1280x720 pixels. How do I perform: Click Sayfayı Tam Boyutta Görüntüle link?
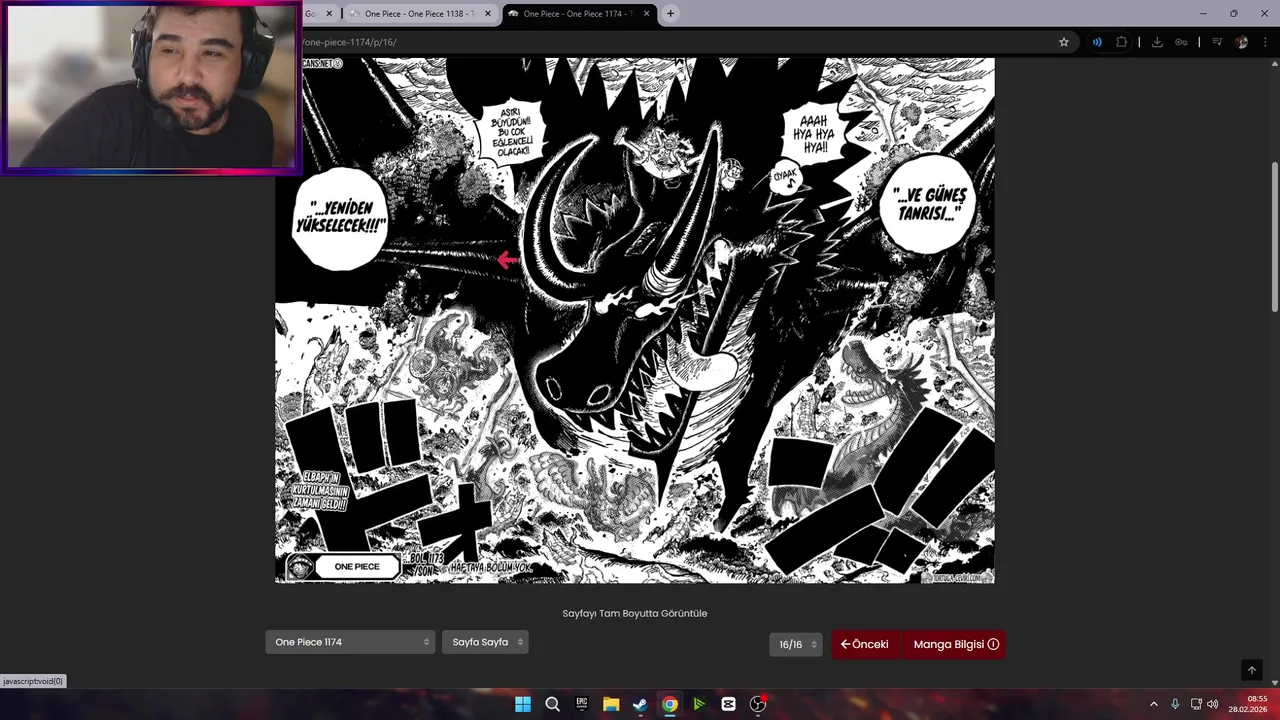[x=635, y=613]
